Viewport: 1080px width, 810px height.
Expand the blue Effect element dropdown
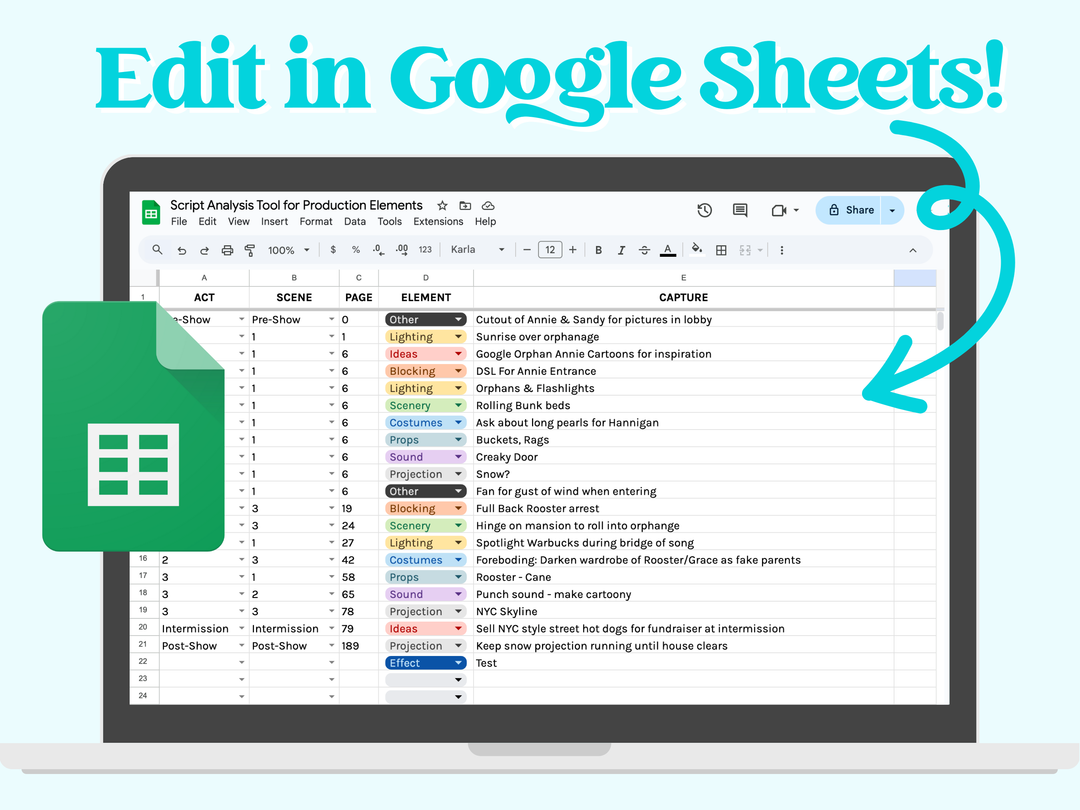point(458,663)
